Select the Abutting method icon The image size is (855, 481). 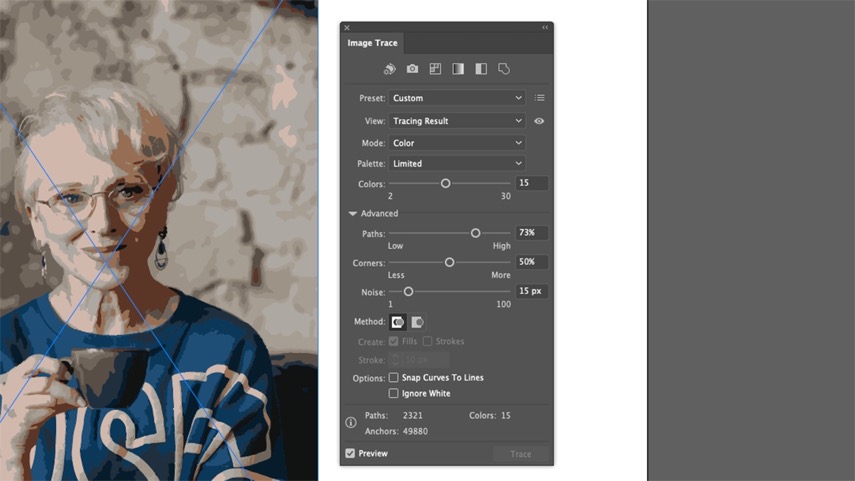[x=398, y=322]
